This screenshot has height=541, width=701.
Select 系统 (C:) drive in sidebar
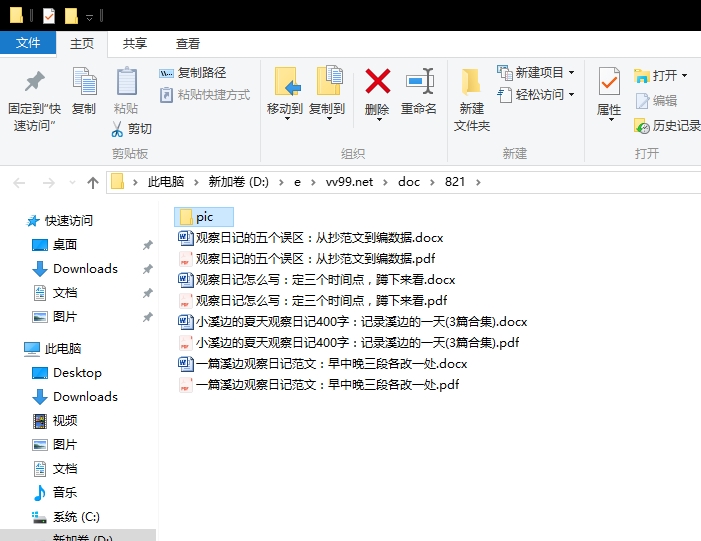point(66,517)
